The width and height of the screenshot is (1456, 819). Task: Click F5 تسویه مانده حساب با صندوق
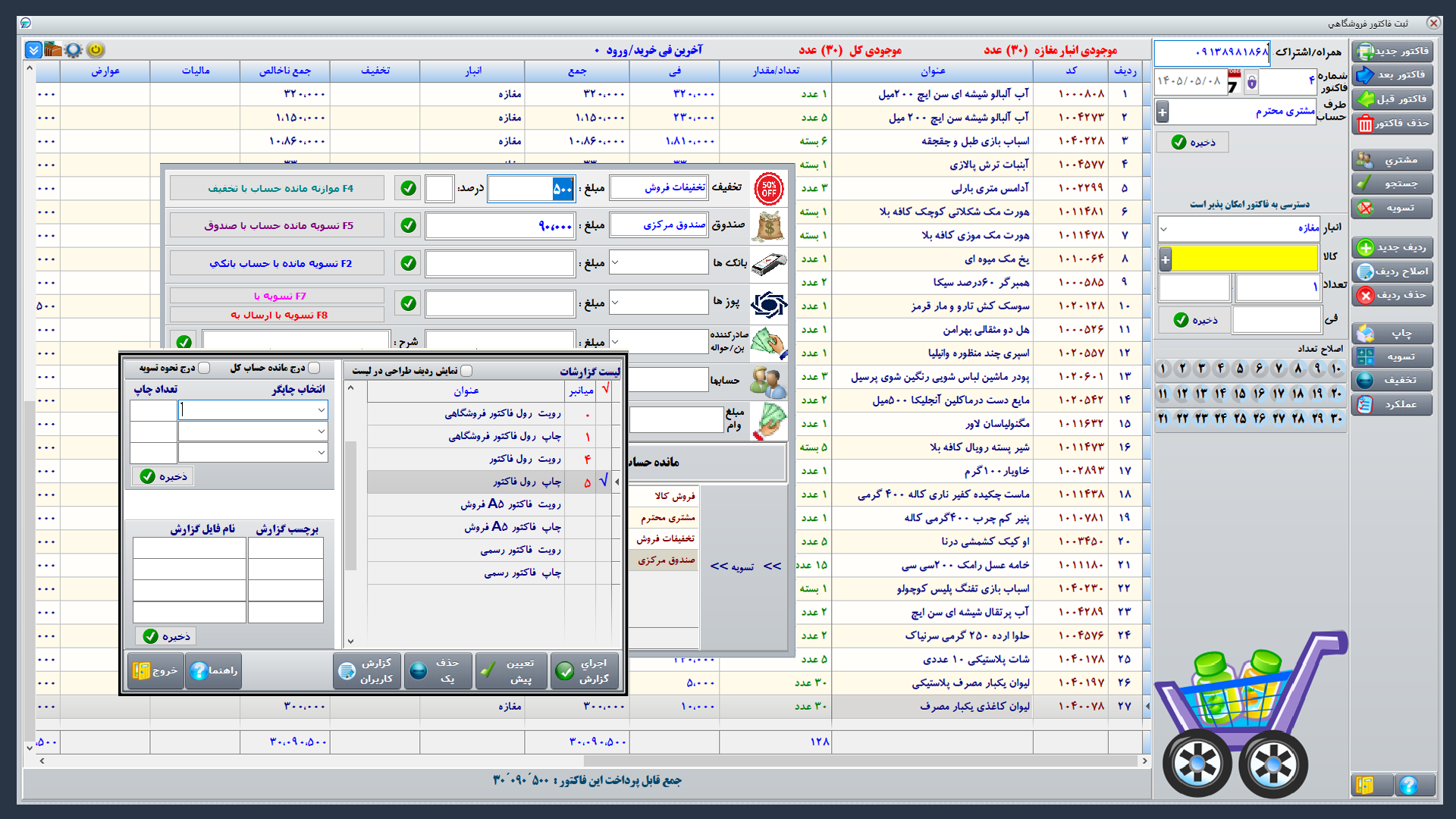[278, 225]
